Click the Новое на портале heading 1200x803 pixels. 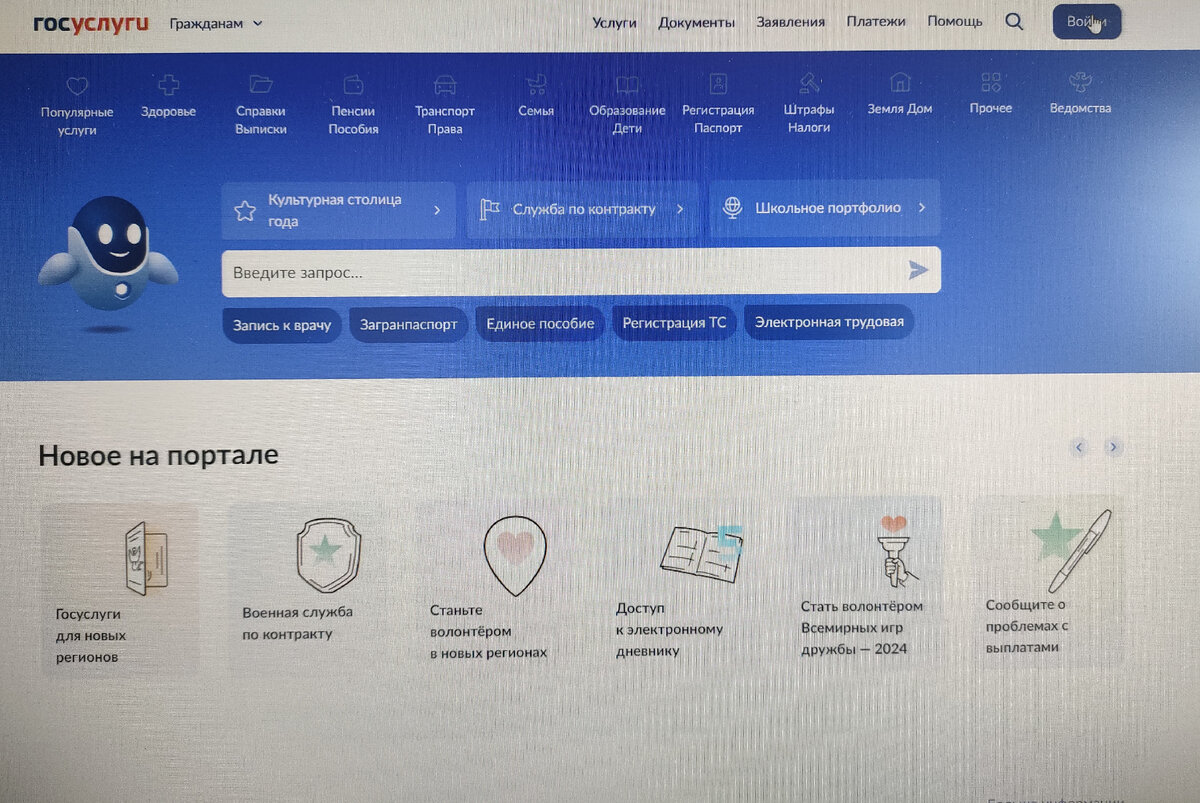pyautogui.click(x=158, y=456)
